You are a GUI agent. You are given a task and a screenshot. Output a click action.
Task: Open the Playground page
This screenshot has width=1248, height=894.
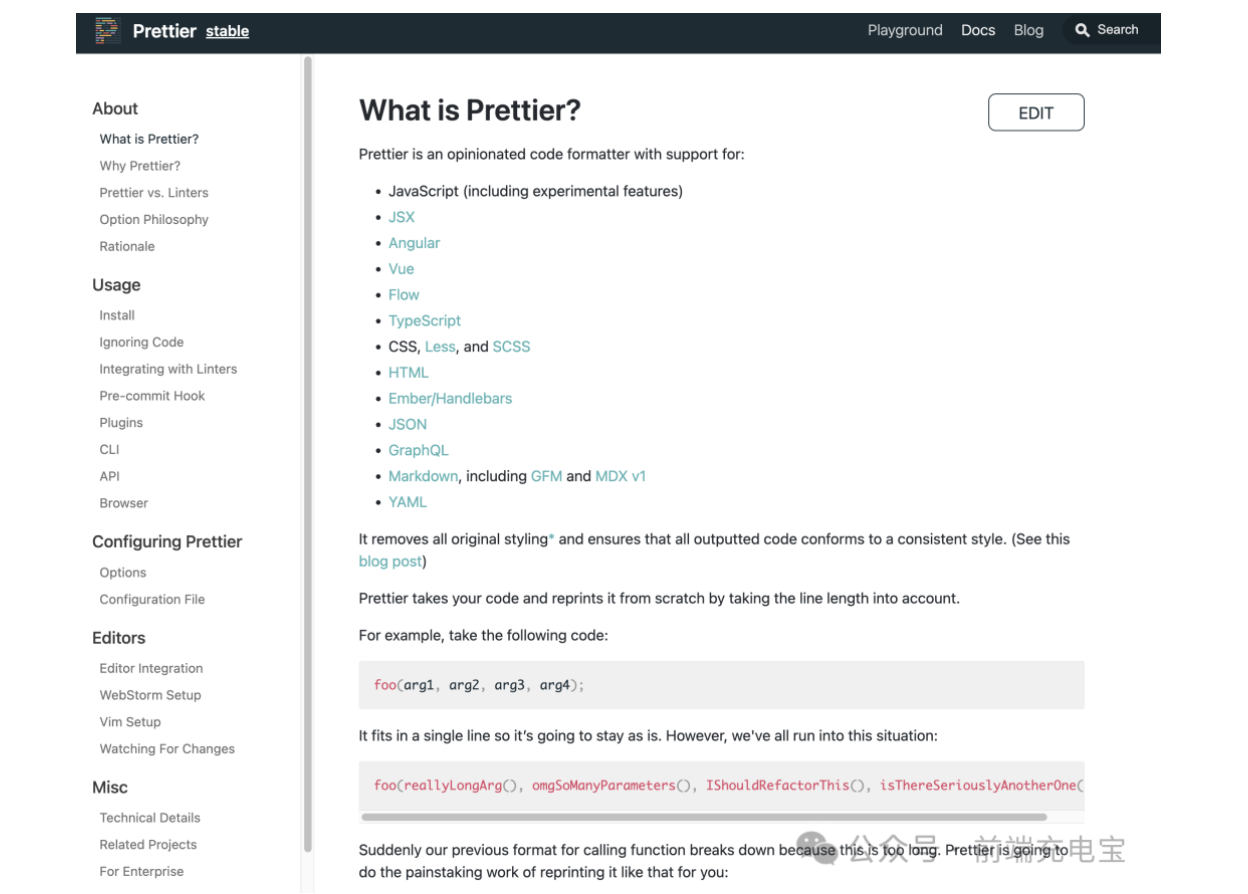tap(905, 30)
